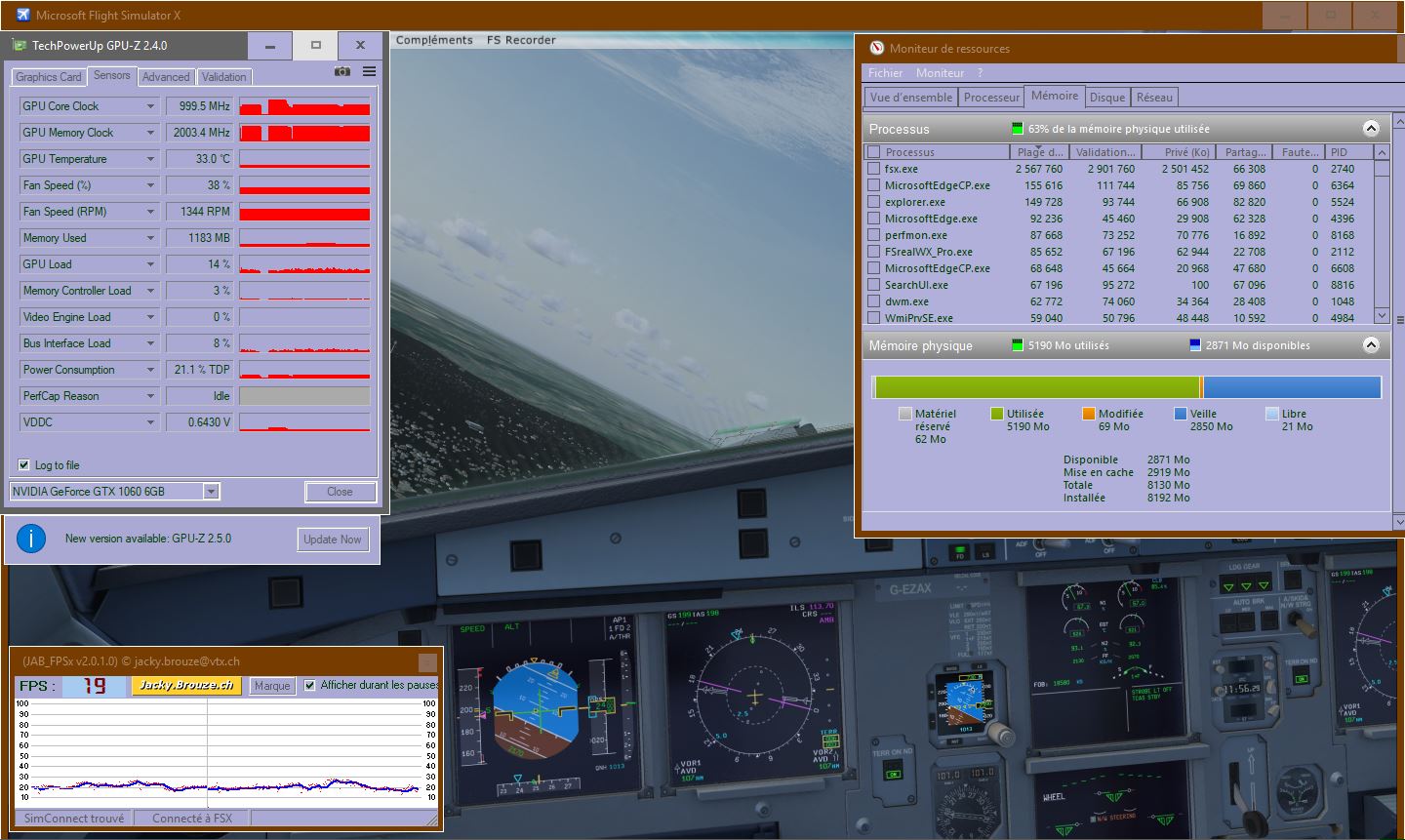This screenshot has height=840, width=1405.
Task: Click the physical memory usage bar
Action: coord(1126,387)
